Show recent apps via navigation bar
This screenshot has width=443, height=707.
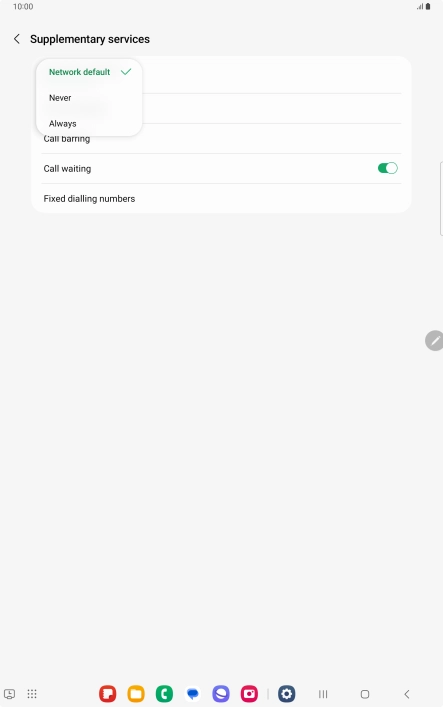click(x=323, y=694)
